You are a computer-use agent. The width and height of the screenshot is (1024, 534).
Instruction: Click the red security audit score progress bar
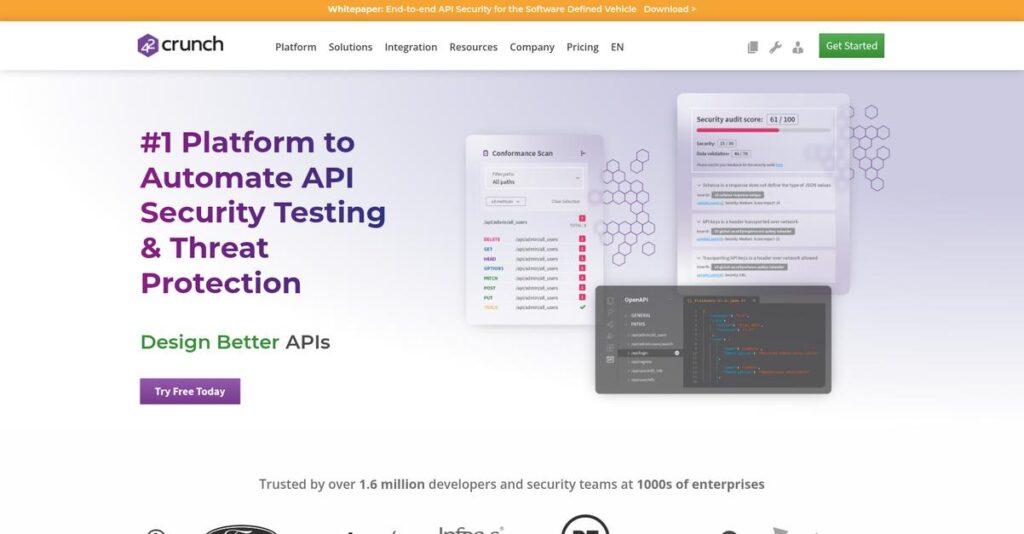[x=738, y=130]
